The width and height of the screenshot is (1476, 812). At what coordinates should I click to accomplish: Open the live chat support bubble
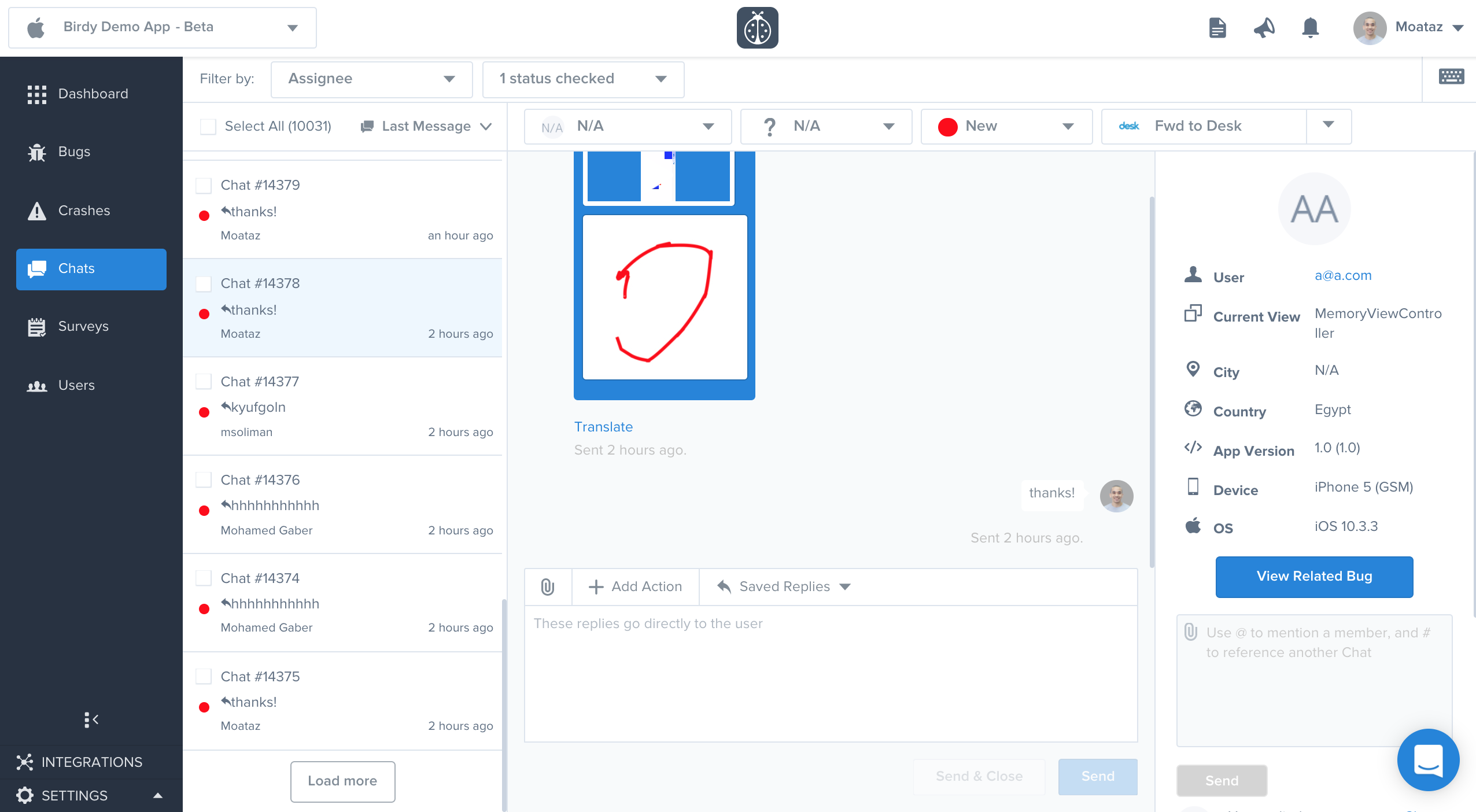1428,759
